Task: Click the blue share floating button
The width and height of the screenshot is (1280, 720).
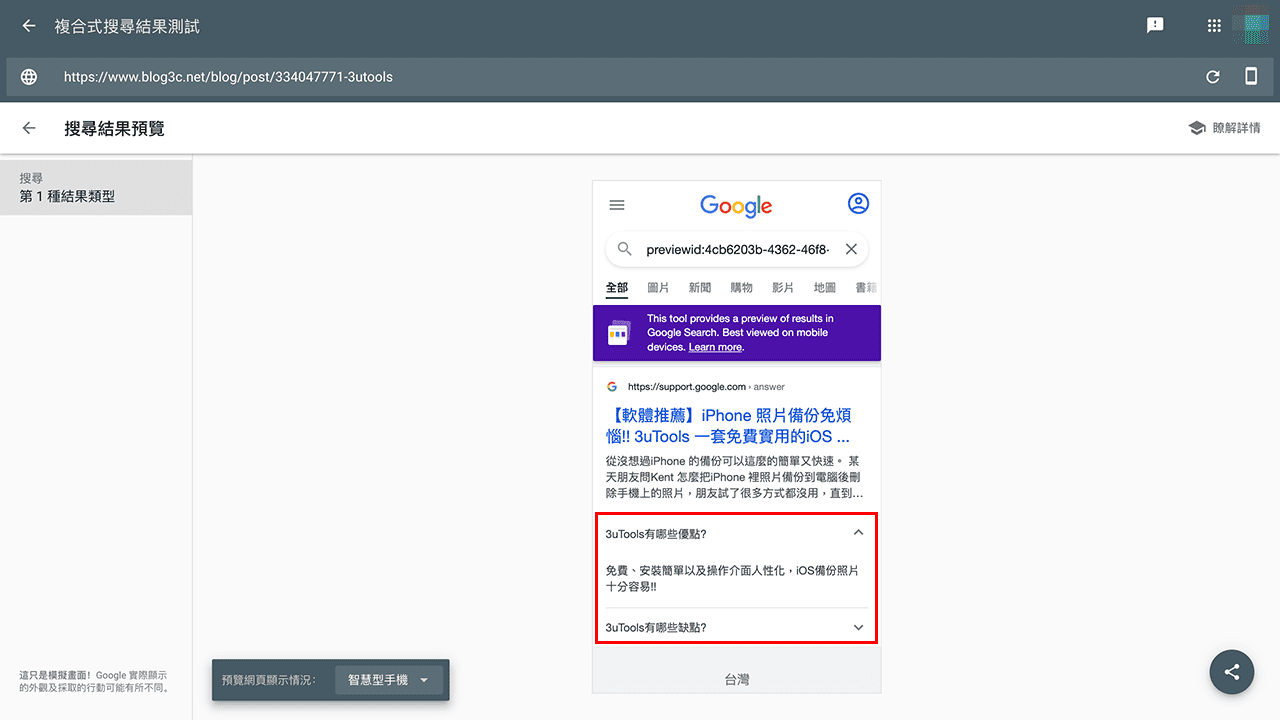Action: pyautogui.click(x=1231, y=672)
